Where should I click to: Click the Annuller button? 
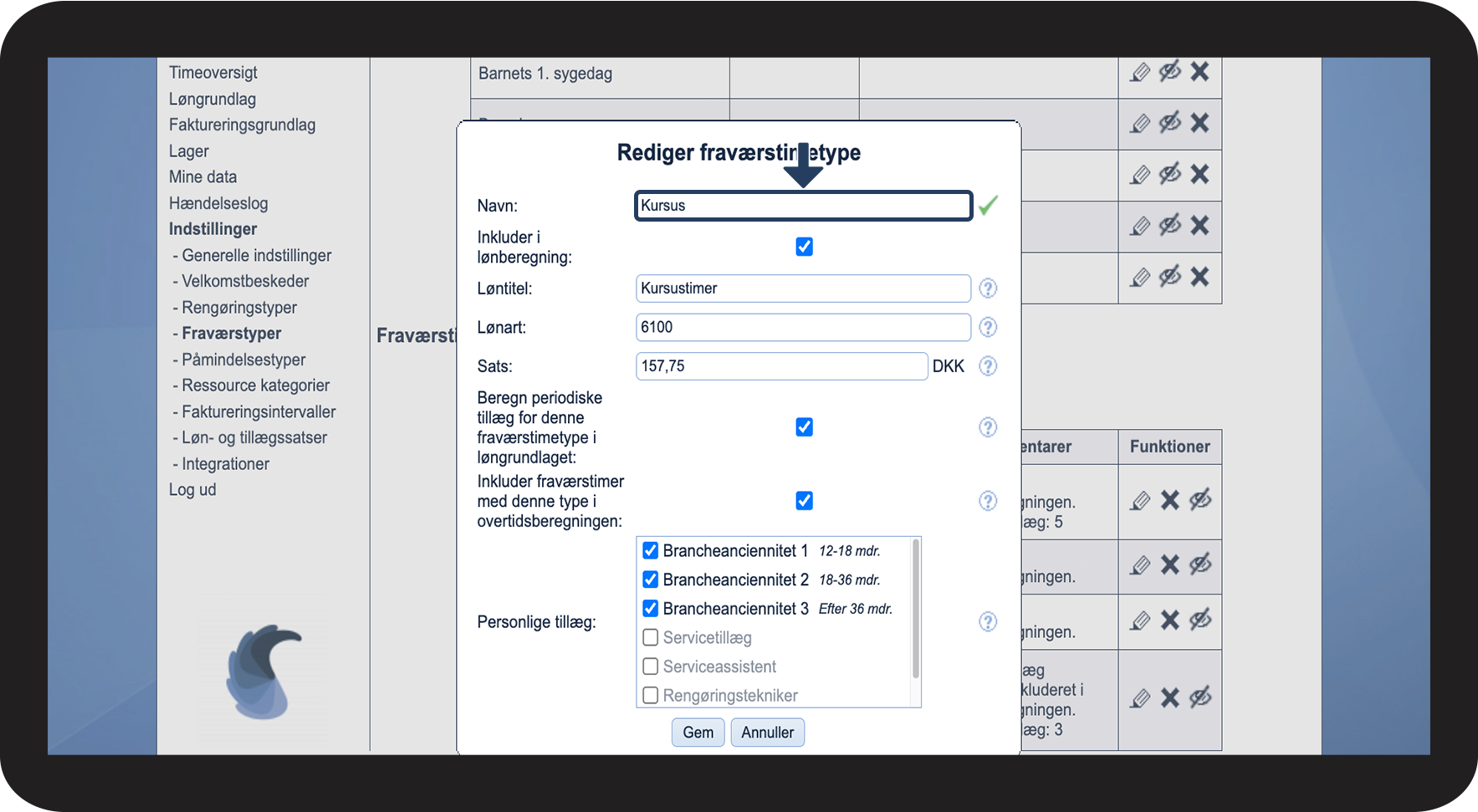[767, 733]
